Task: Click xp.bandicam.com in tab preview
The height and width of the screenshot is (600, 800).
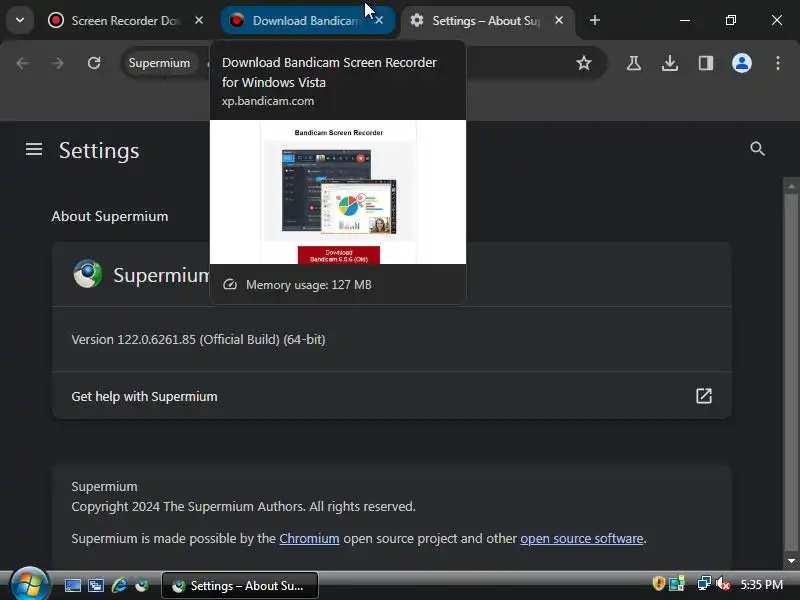Action: [x=268, y=101]
